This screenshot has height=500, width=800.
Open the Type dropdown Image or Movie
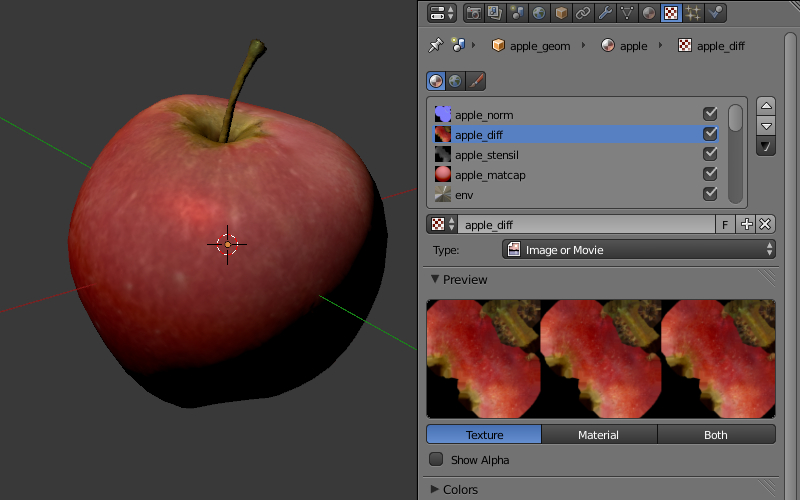click(639, 249)
